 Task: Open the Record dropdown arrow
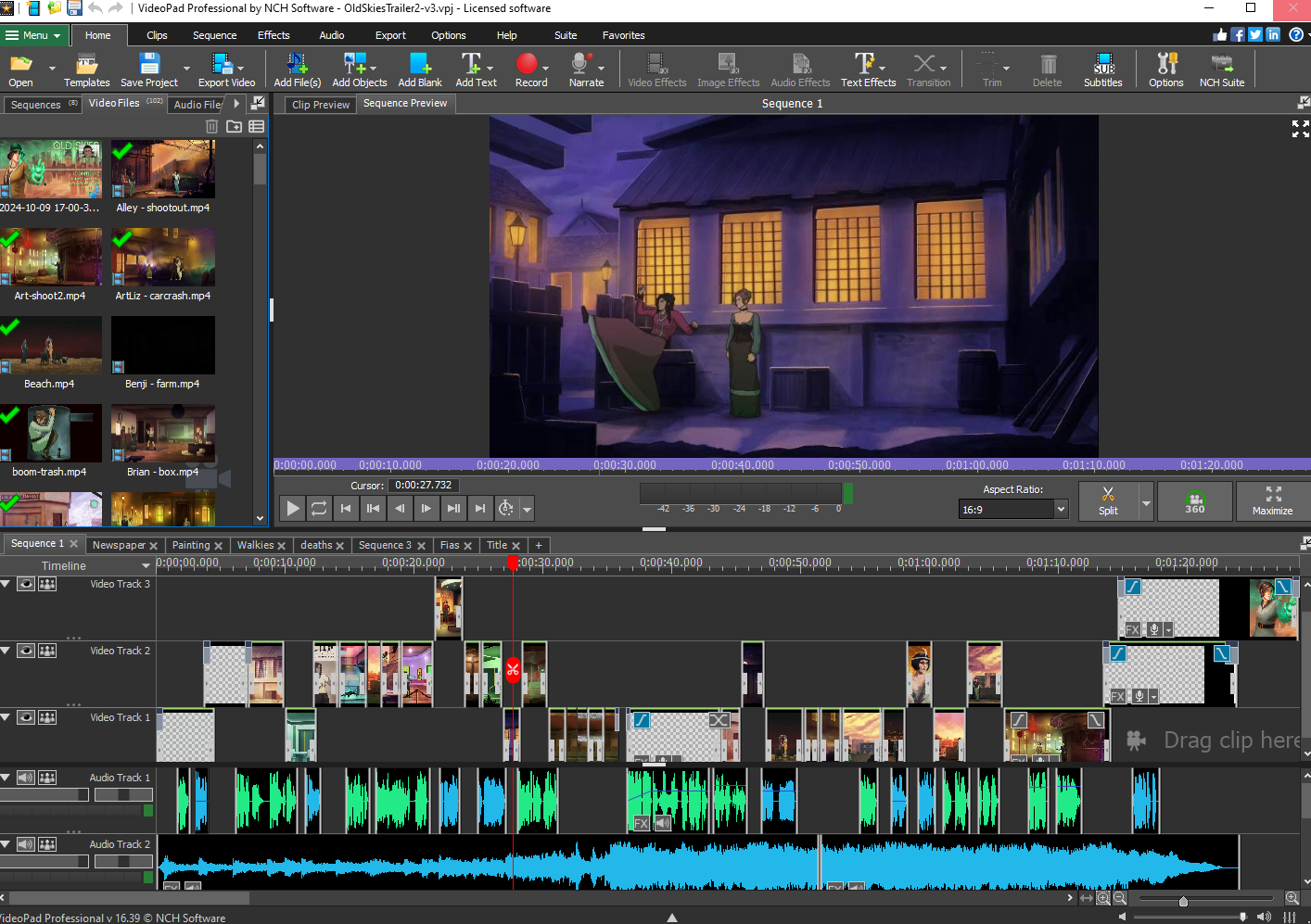pyautogui.click(x=545, y=69)
